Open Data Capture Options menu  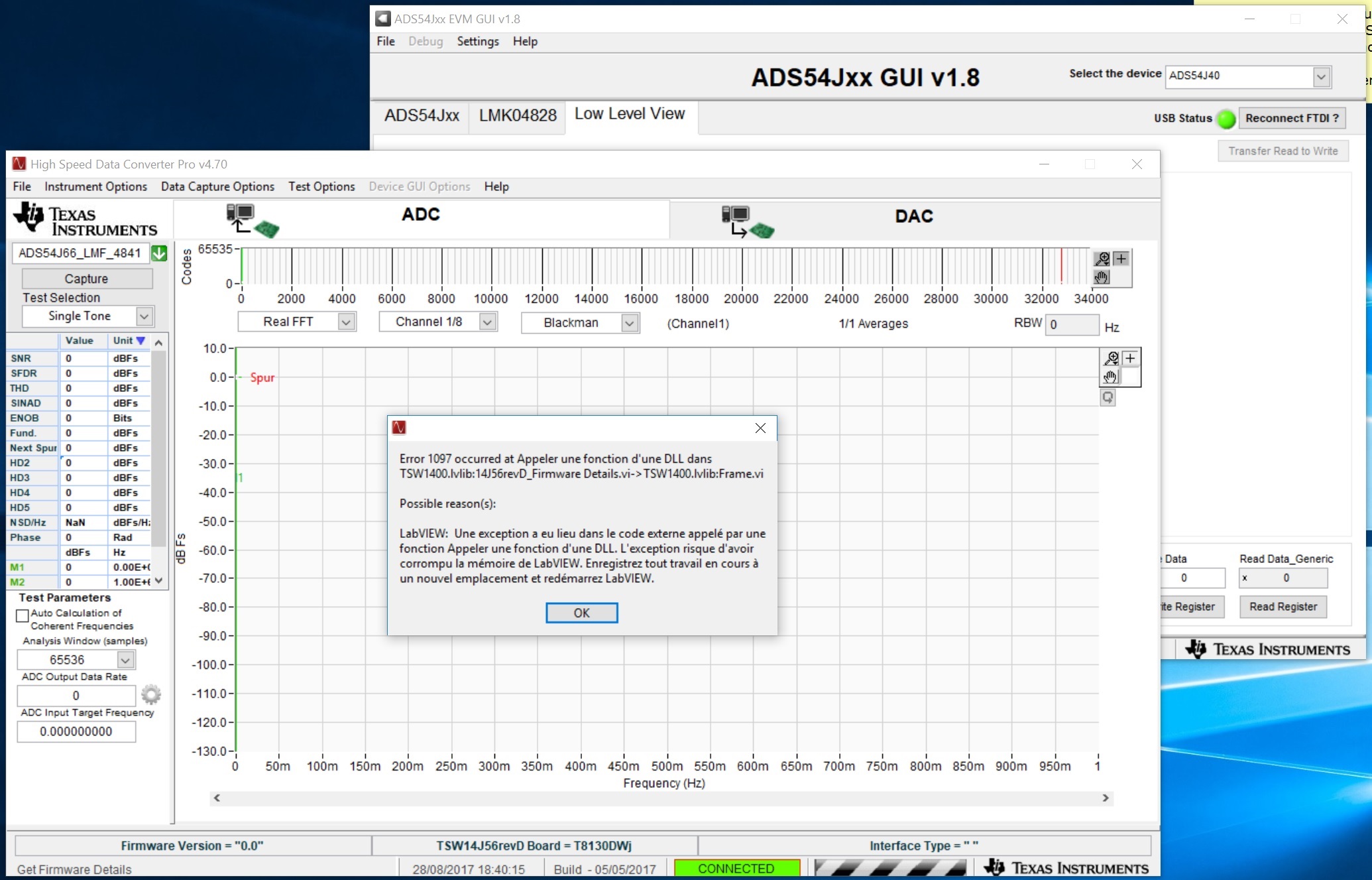217,186
